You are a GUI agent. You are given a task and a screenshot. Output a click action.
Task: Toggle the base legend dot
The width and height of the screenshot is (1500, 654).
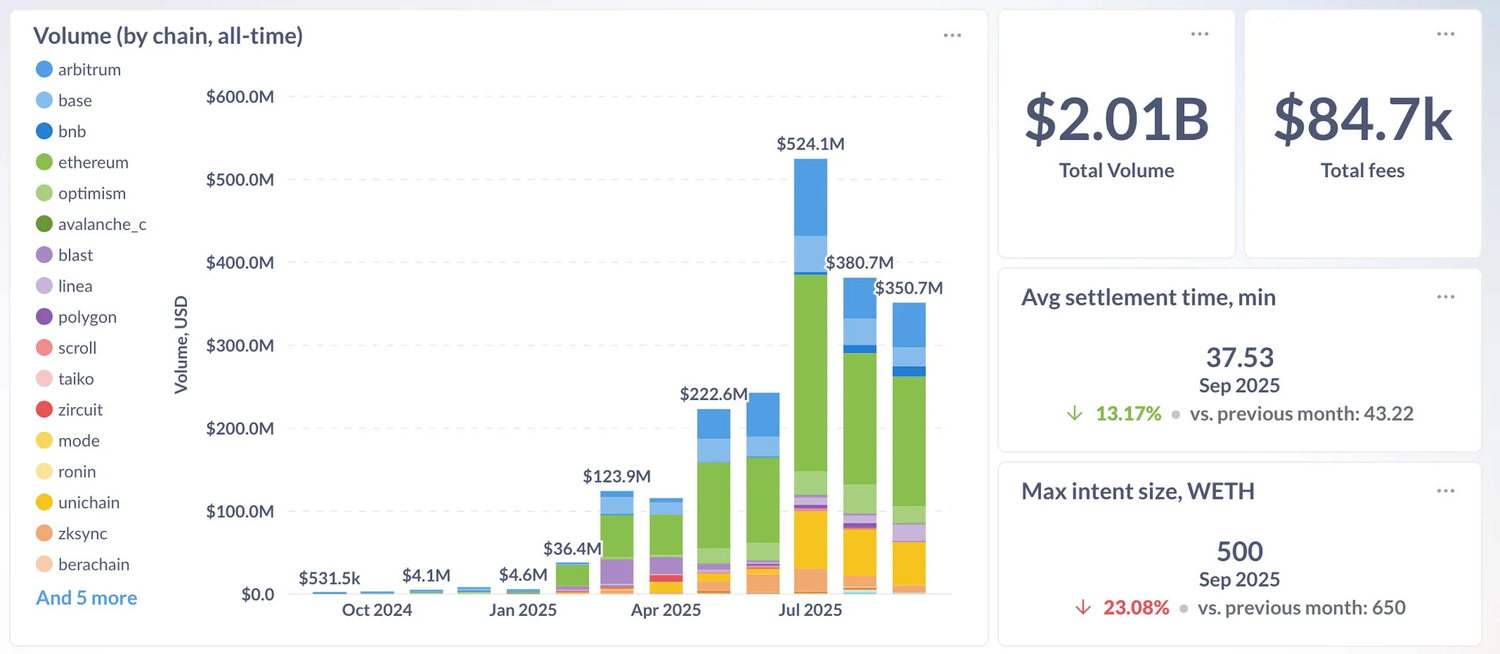(x=44, y=101)
